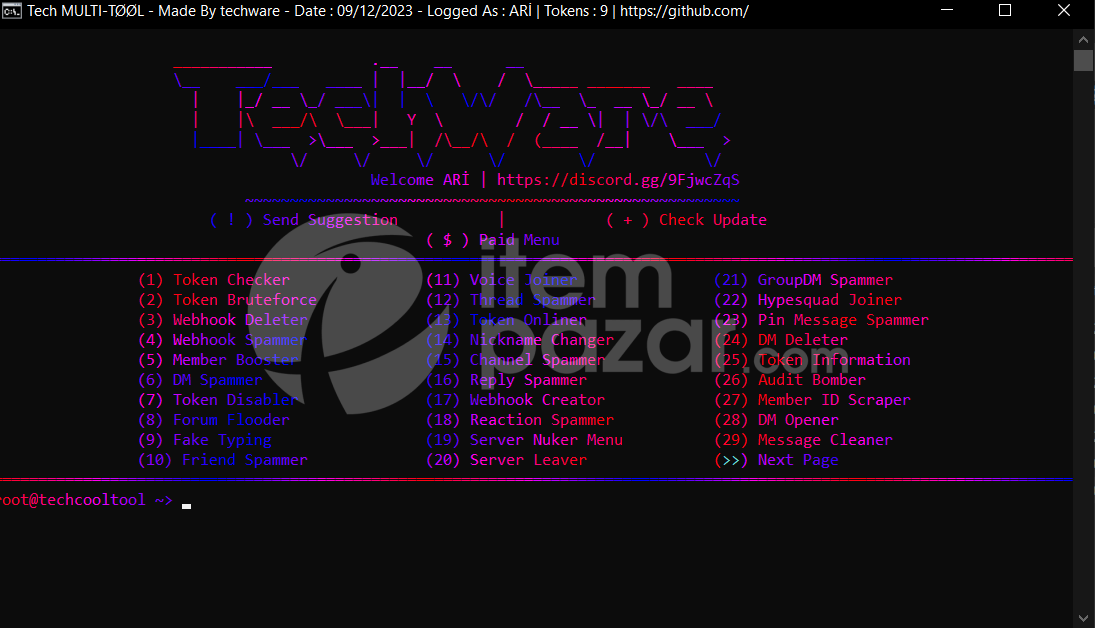The width and height of the screenshot is (1095, 628).
Task: Click option 24 DM Deleter
Action: pos(781,340)
